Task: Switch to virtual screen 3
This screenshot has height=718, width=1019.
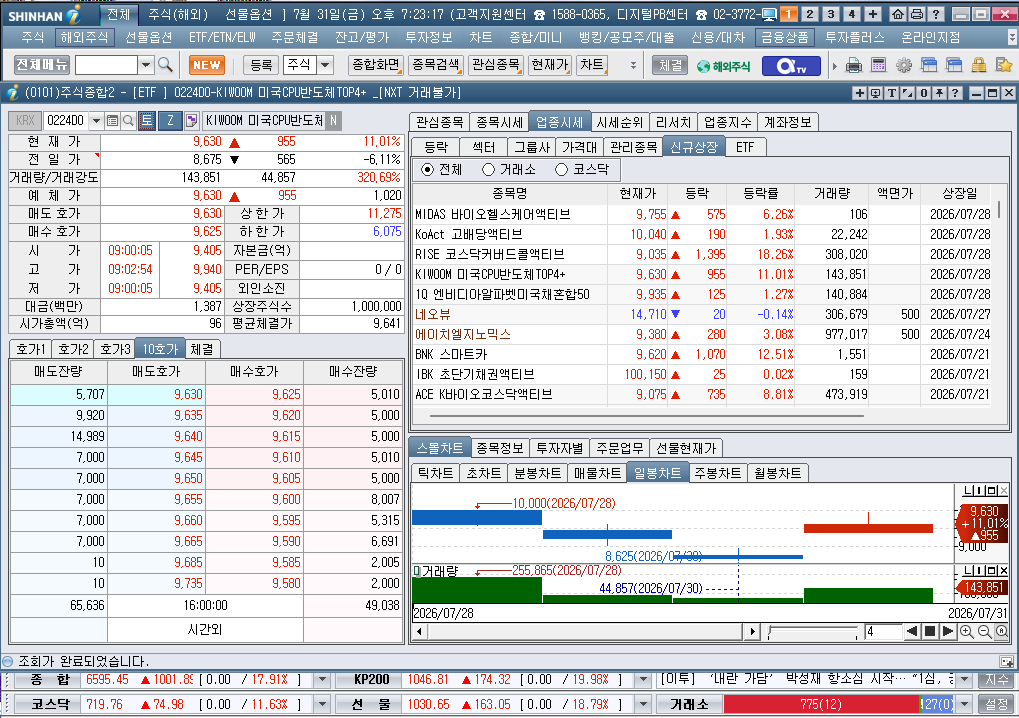Action: coord(831,14)
